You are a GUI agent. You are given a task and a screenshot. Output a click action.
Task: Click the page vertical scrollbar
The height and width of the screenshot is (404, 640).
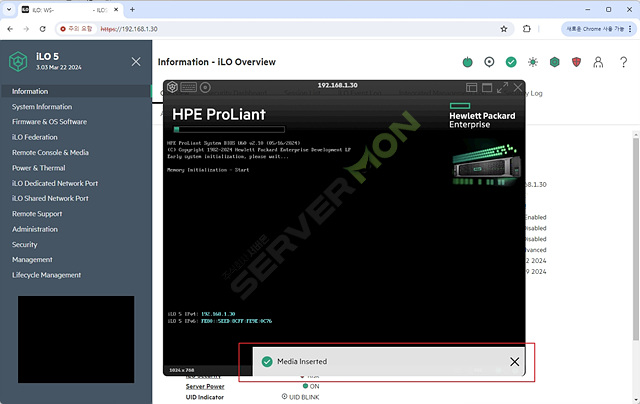tap(636, 239)
